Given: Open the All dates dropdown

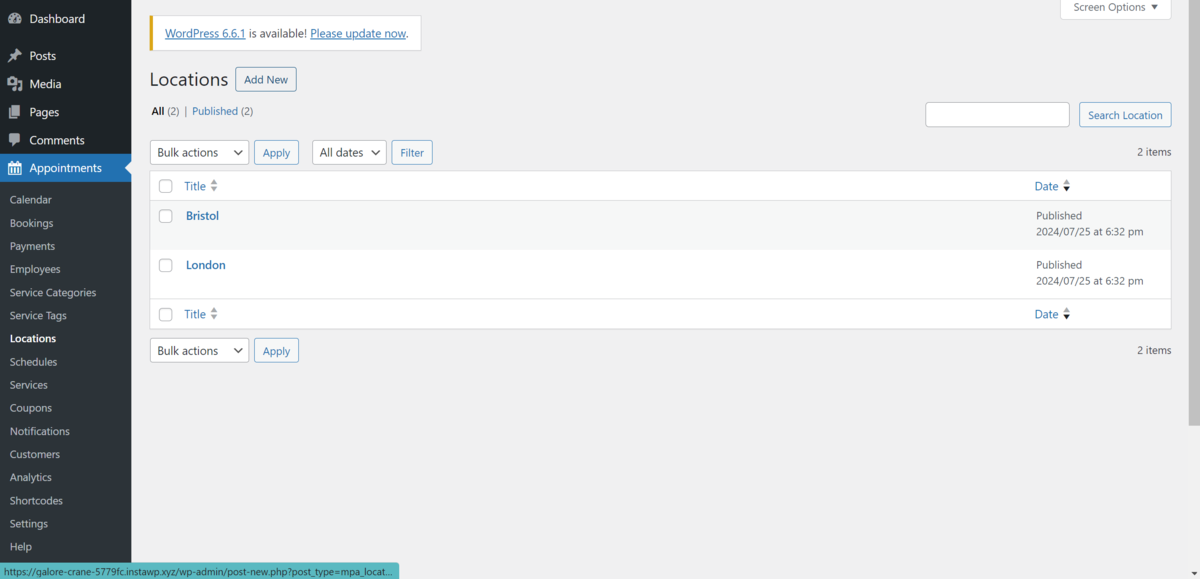Looking at the screenshot, I should (349, 153).
